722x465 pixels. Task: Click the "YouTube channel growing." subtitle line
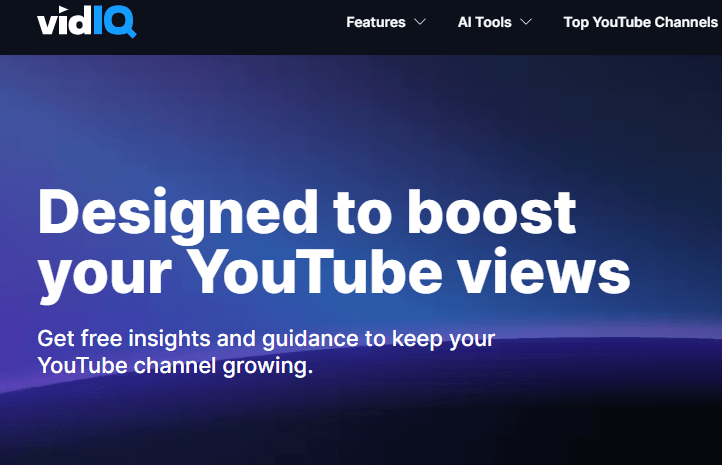(175, 366)
